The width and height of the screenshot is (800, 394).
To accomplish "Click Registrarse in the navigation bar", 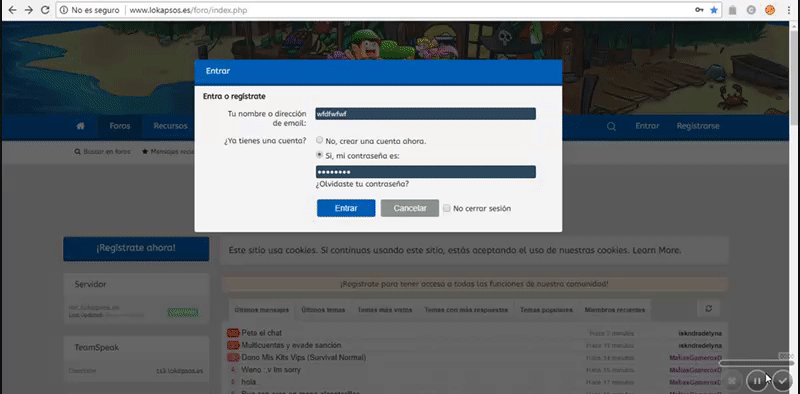I will coord(698,126).
